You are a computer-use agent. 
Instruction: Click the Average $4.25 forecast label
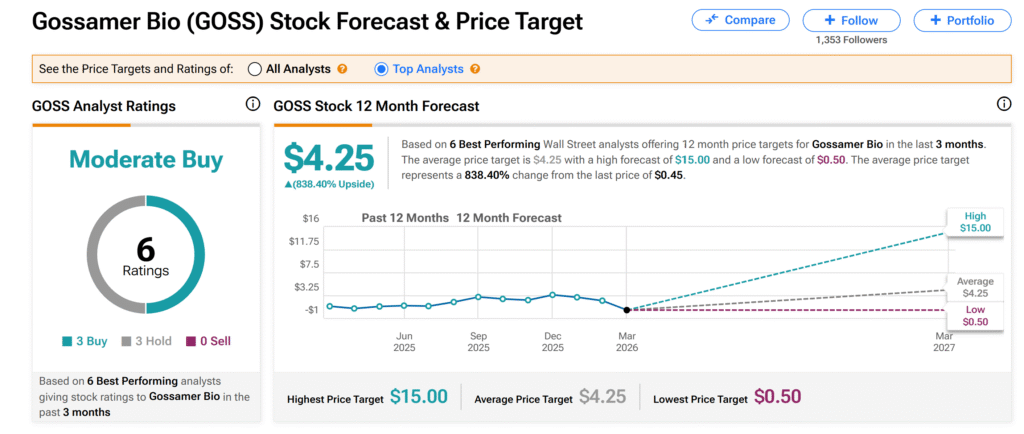coord(975,288)
